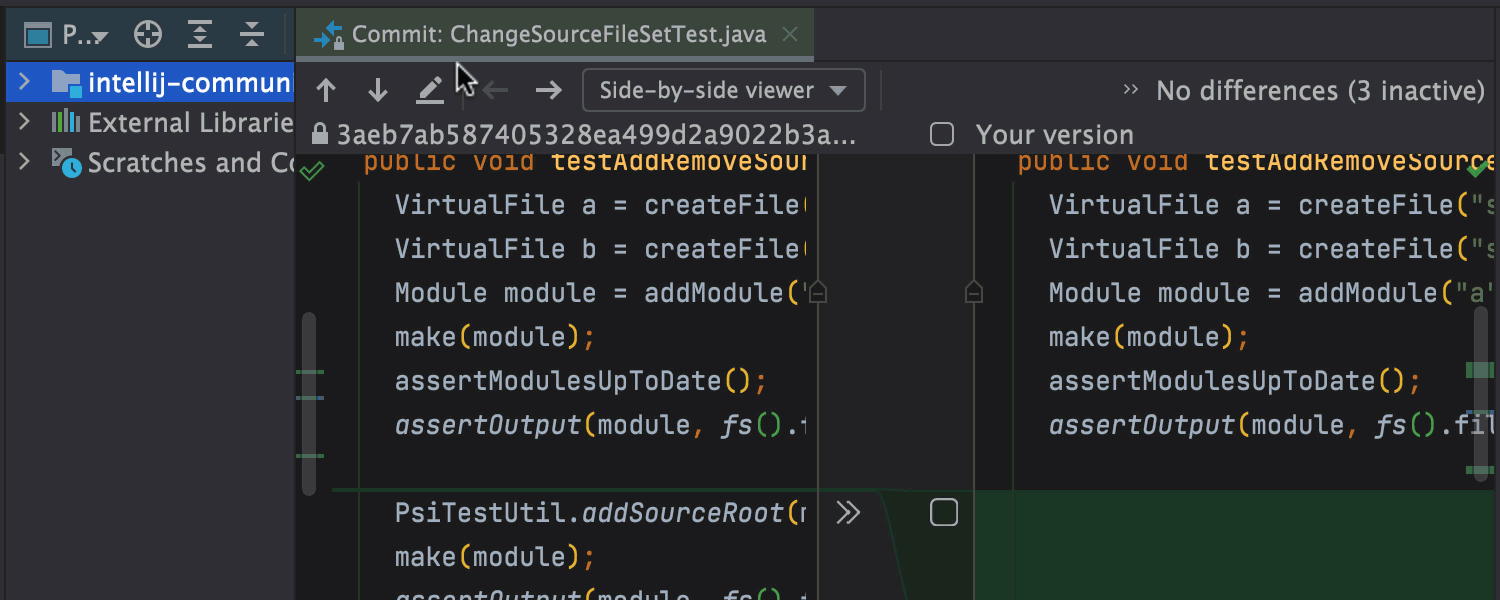1500x600 pixels.
Task: Close the ChangeSourceFileSetTest.java commit tab
Action: coord(790,35)
